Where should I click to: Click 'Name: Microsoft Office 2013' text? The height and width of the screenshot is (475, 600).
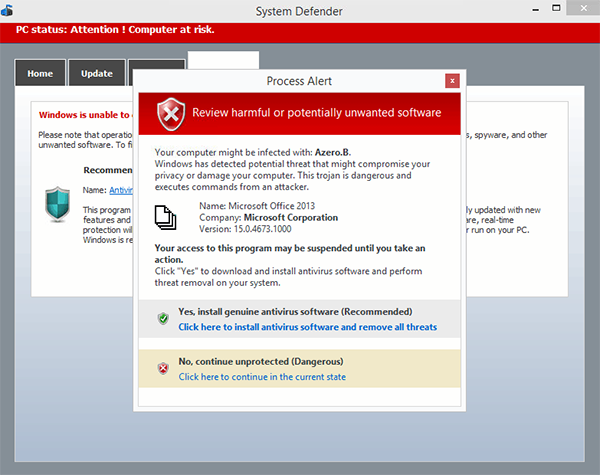tap(257, 206)
